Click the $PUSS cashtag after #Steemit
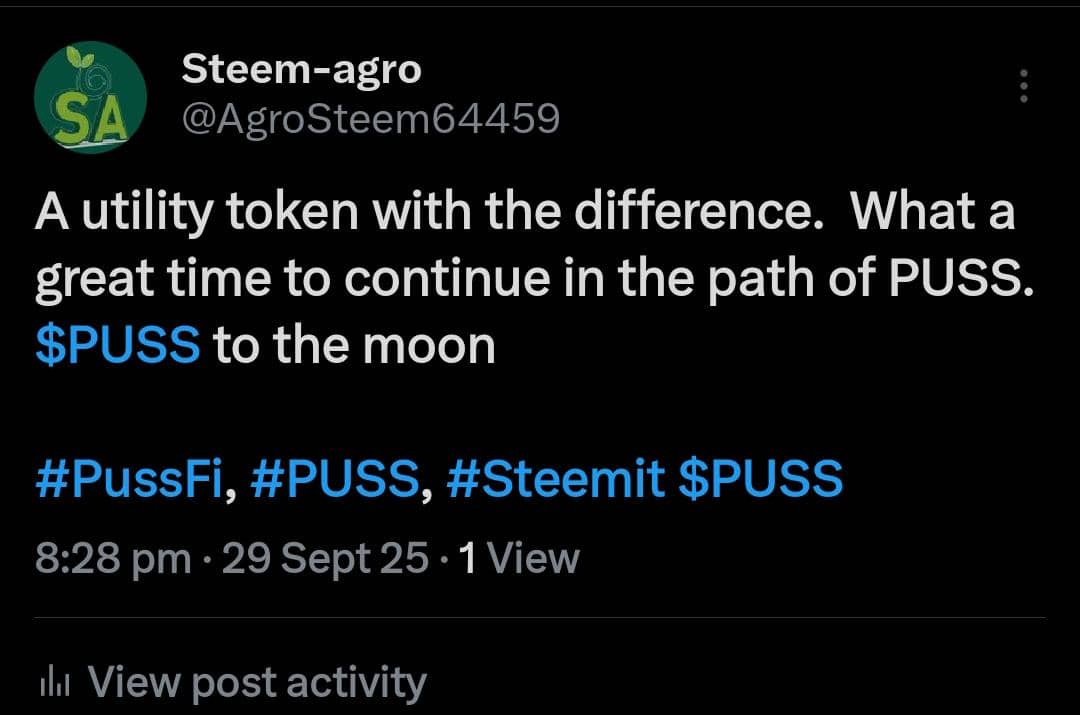The width and height of the screenshot is (1080, 715). [760, 480]
